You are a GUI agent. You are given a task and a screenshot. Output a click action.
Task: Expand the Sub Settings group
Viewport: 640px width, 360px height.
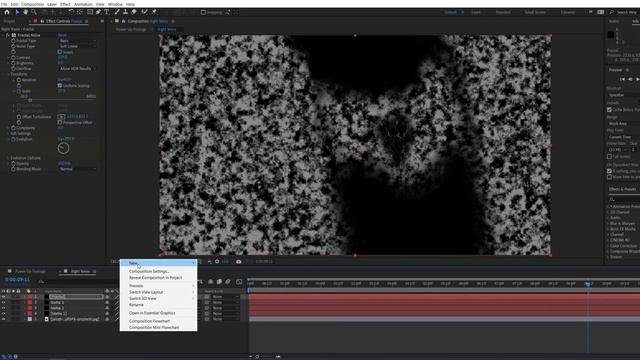[8, 133]
